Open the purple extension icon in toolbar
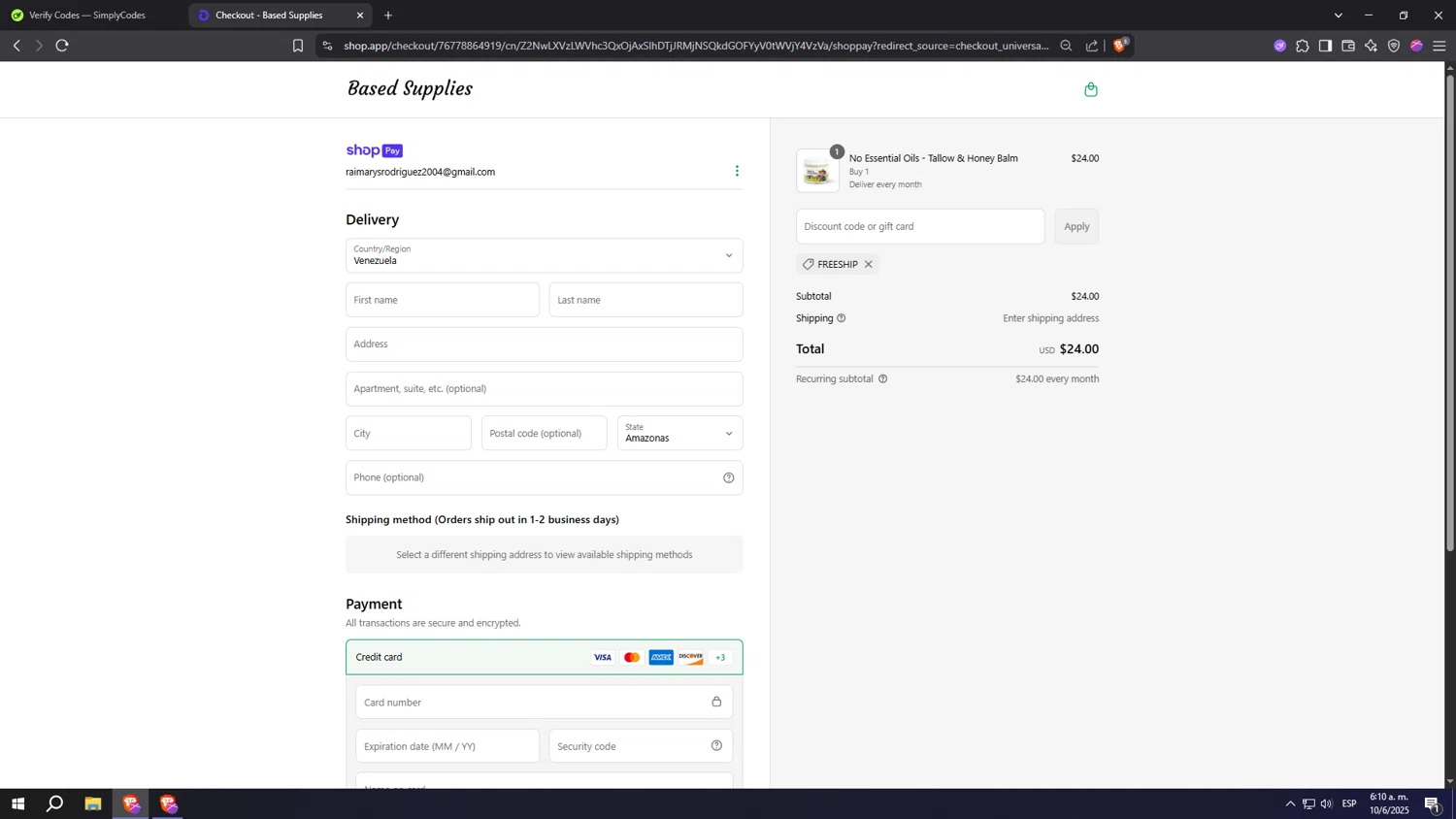Viewport: 1456px width, 819px height. click(x=1279, y=46)
